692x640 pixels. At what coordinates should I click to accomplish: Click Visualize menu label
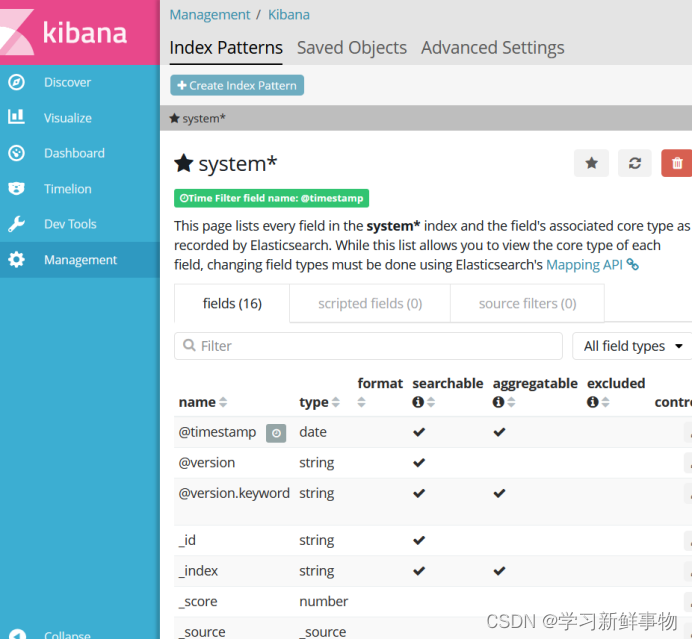pyautogui.click(x=68, y=118)
